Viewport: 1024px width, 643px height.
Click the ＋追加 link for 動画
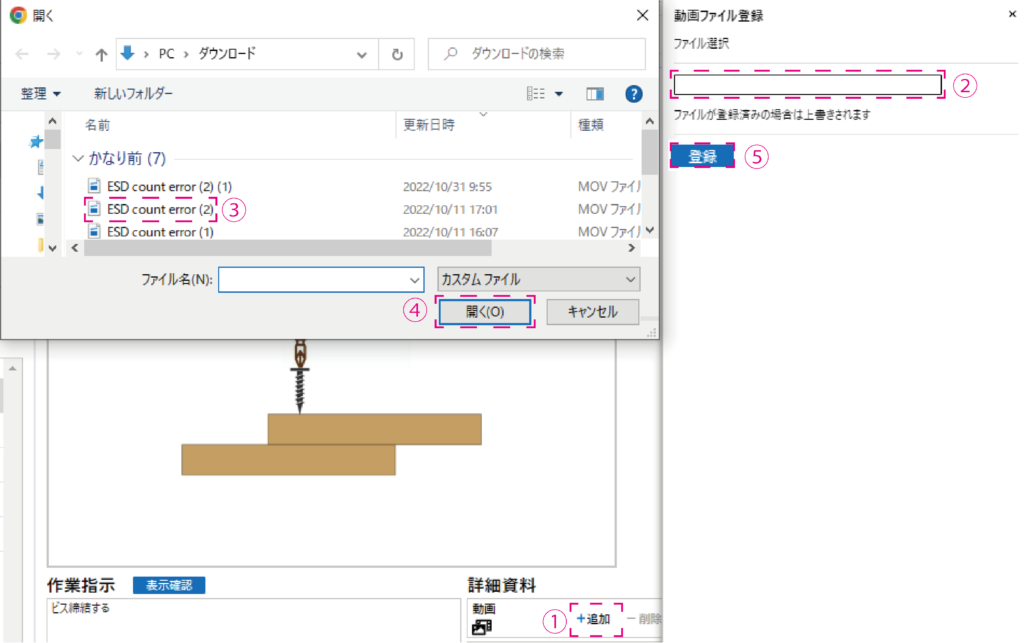coord(594,619)
